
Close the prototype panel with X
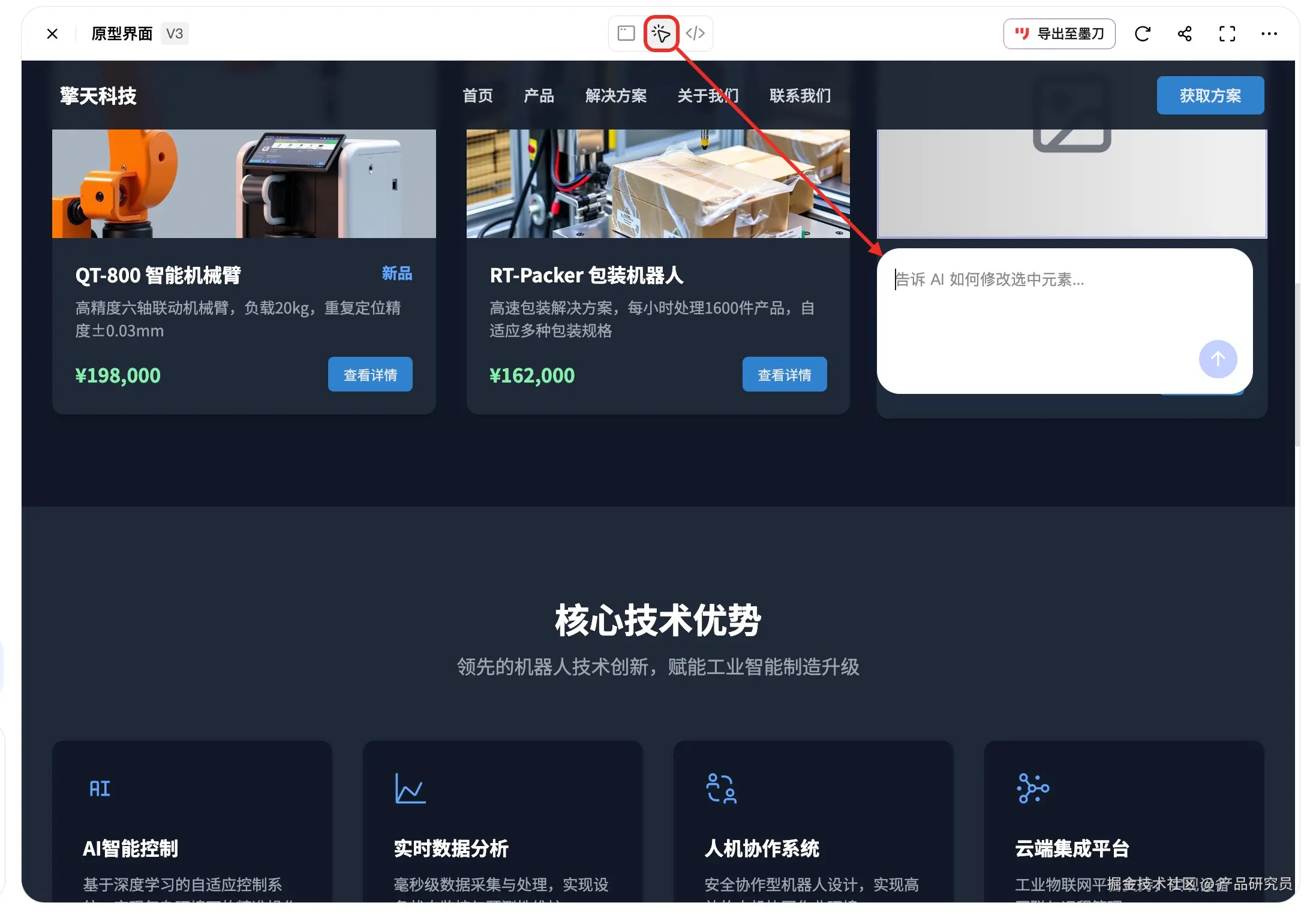52,34
